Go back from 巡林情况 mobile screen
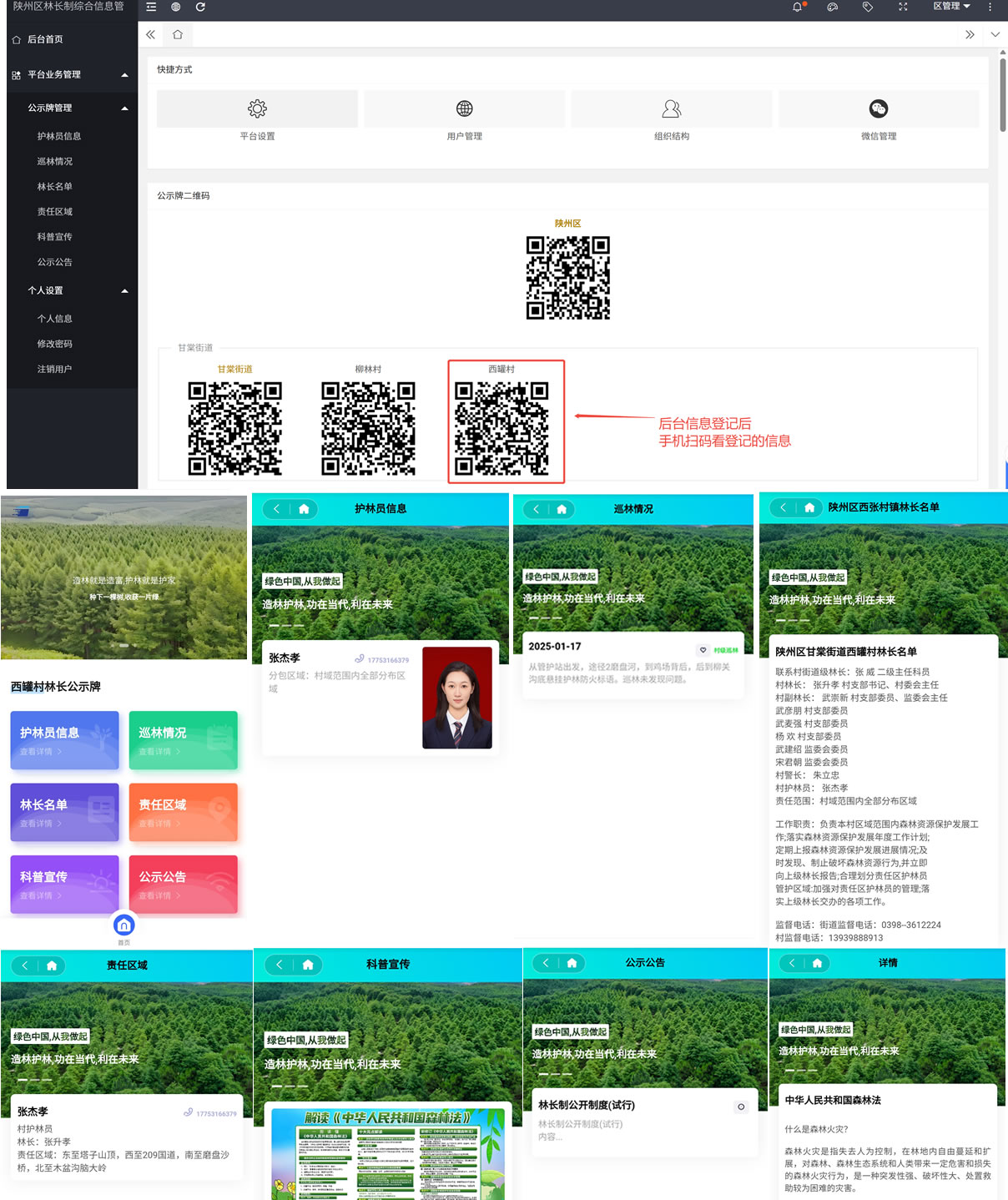 point(536,509)
